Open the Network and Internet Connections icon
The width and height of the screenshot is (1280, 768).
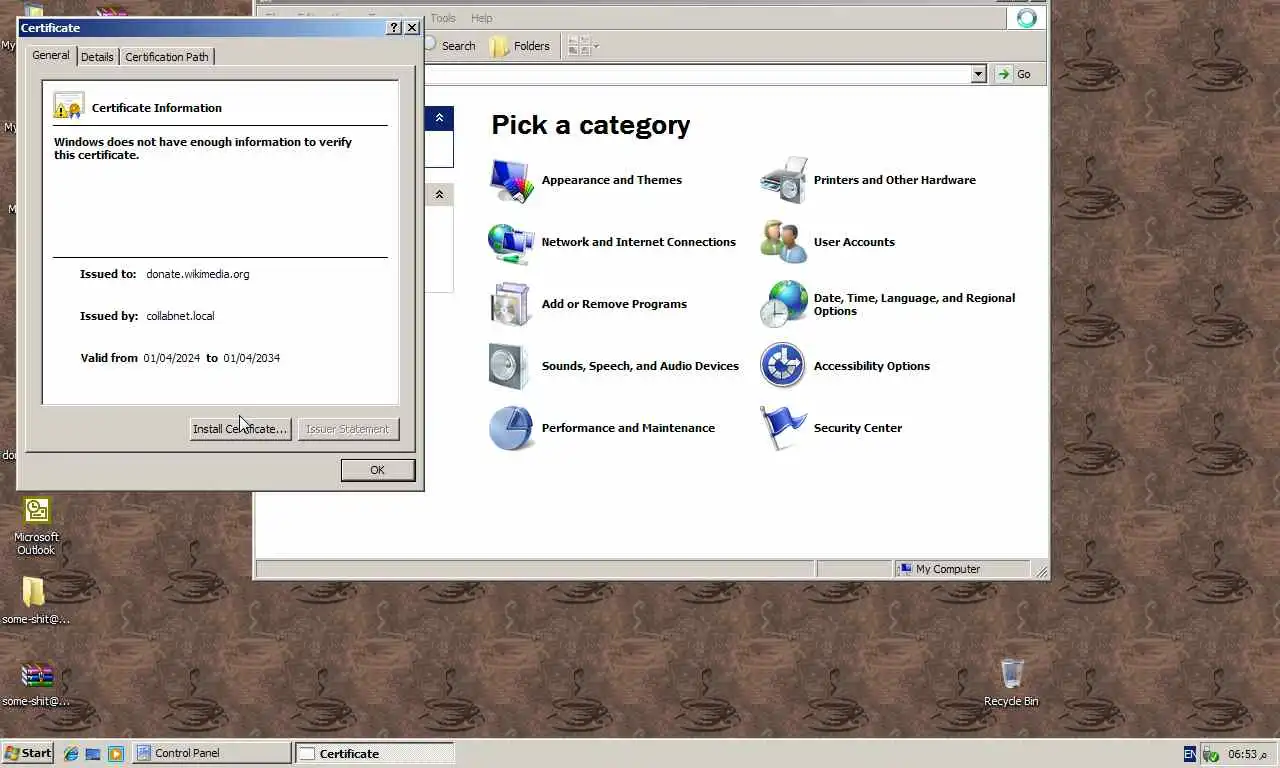(511, 243)
